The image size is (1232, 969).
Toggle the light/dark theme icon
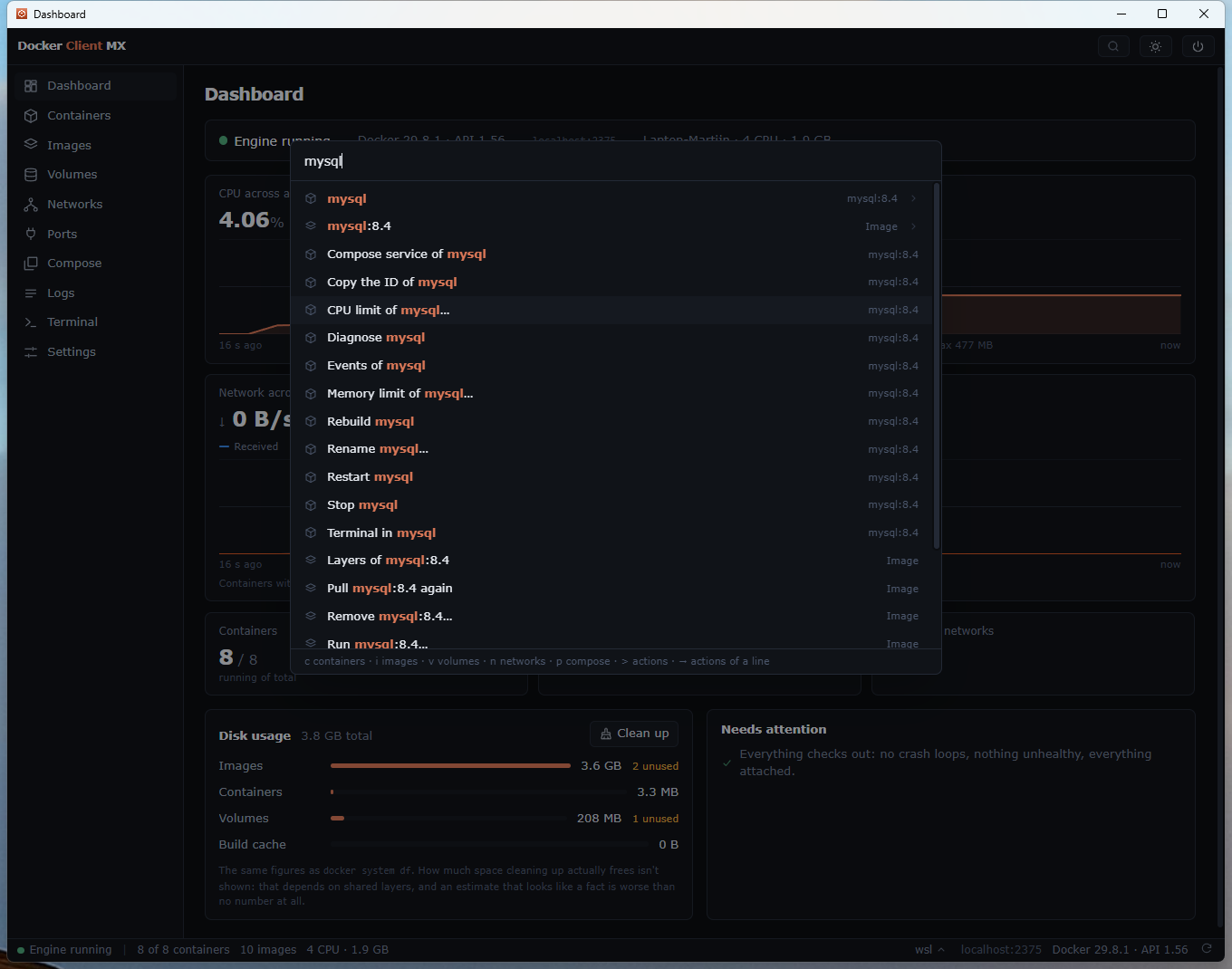point(1155,46)
